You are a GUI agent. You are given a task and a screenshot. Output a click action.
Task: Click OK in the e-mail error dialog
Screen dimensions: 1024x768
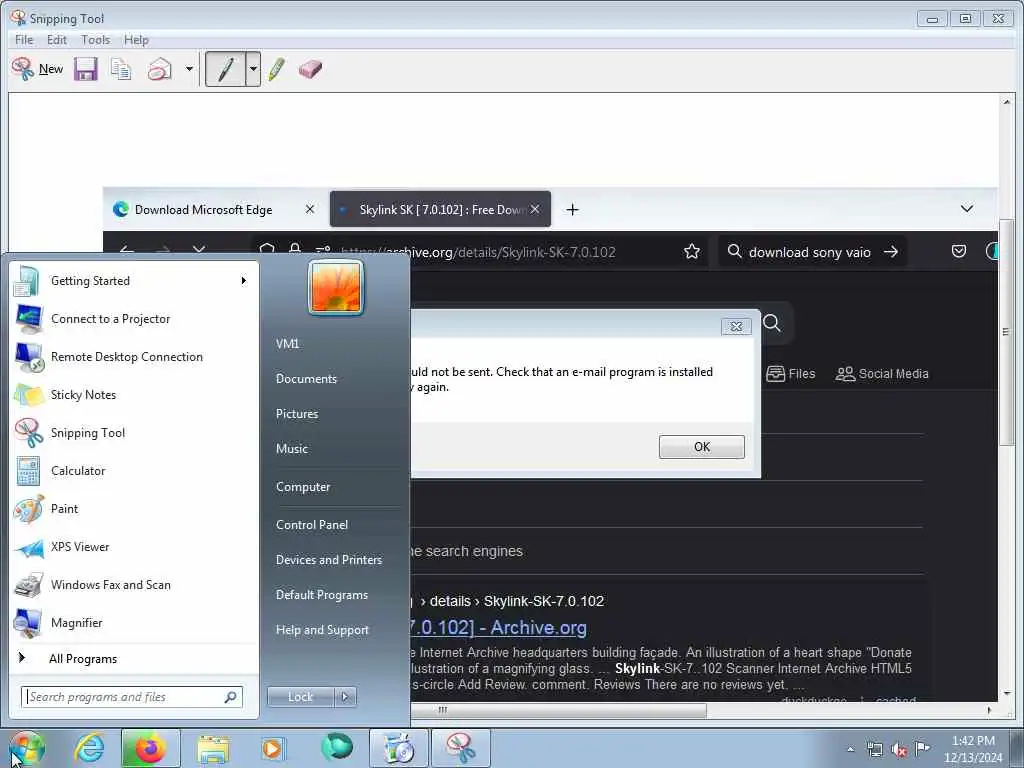701,447
